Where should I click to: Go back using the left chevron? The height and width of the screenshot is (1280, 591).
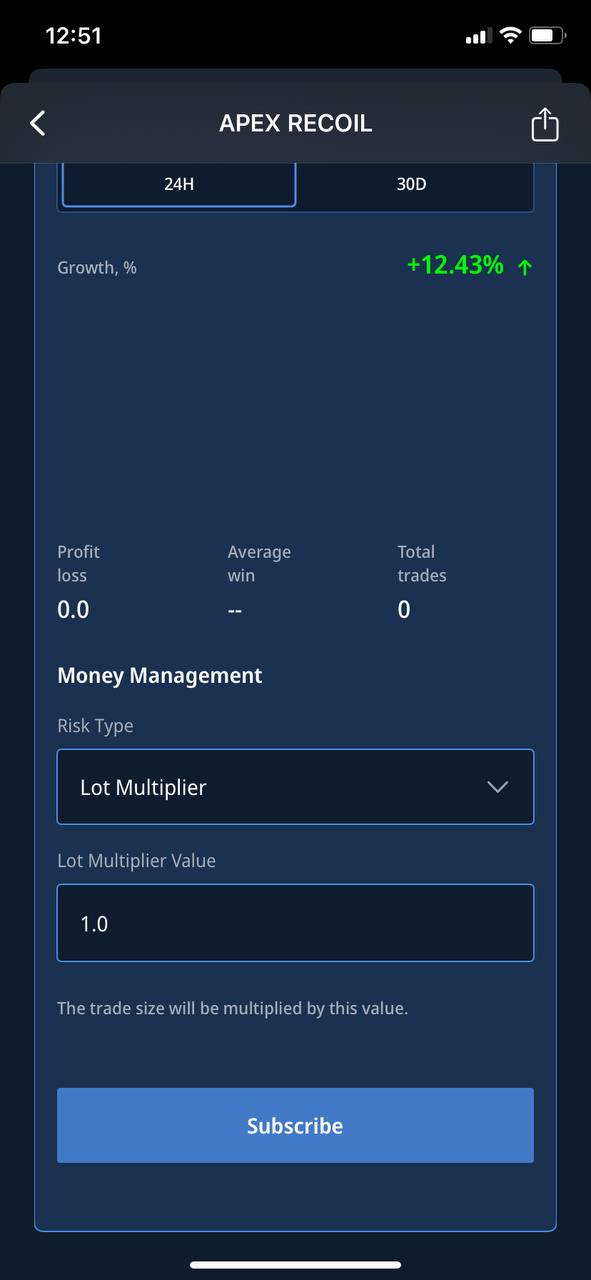click(x=38, y=123)
